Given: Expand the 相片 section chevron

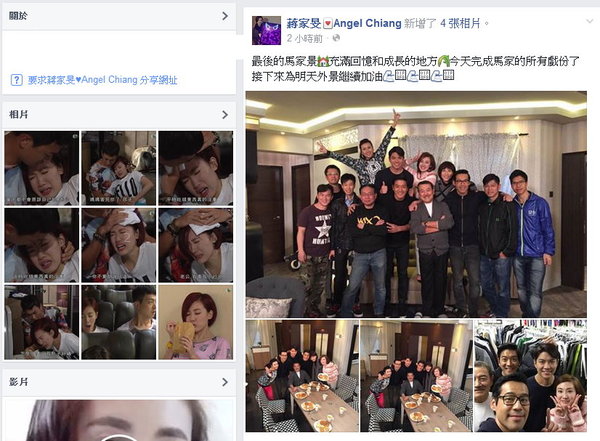Looking at the screenshot, I should pos(225,114).
